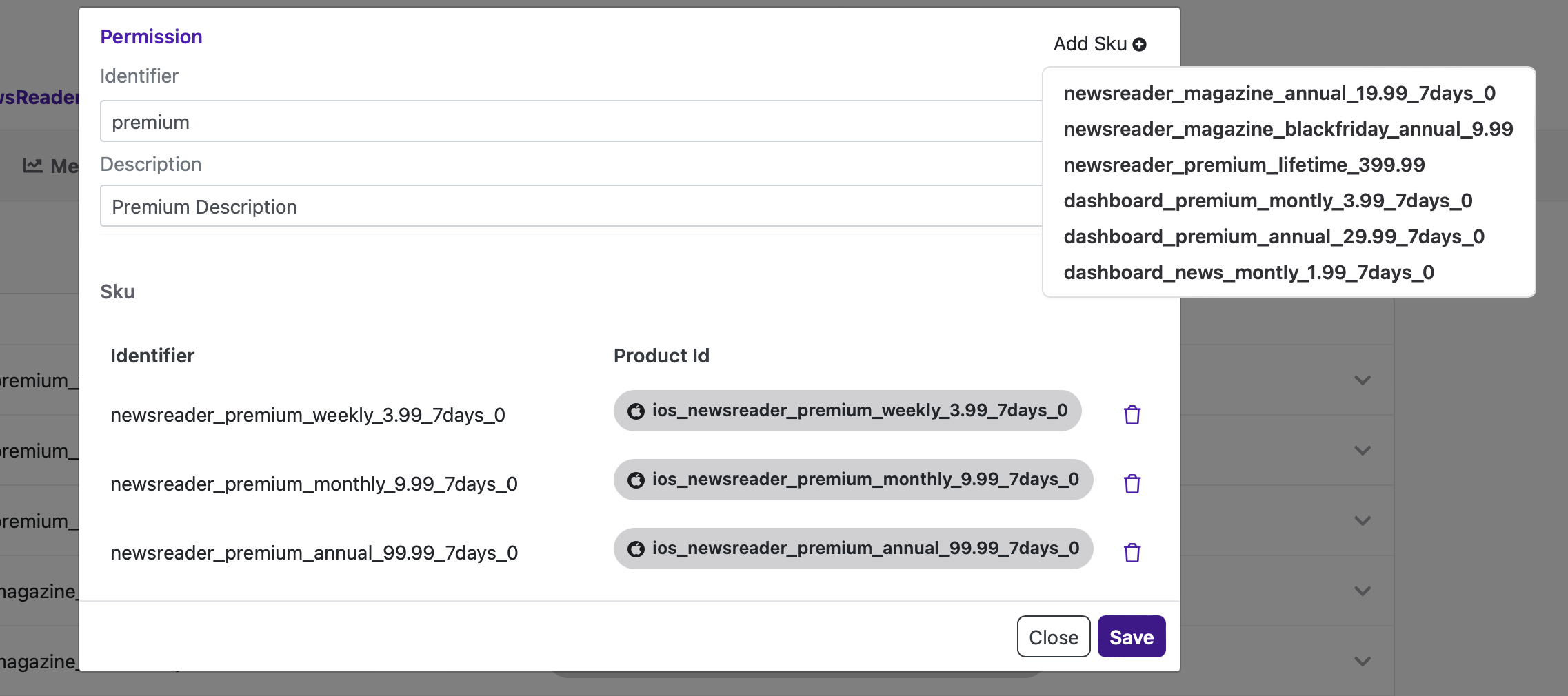Pick dashboard_premium_montly_3.99_7days_0 SKU option
The height and width of the screenshot is (696, 1568).
pos(1267,201)
